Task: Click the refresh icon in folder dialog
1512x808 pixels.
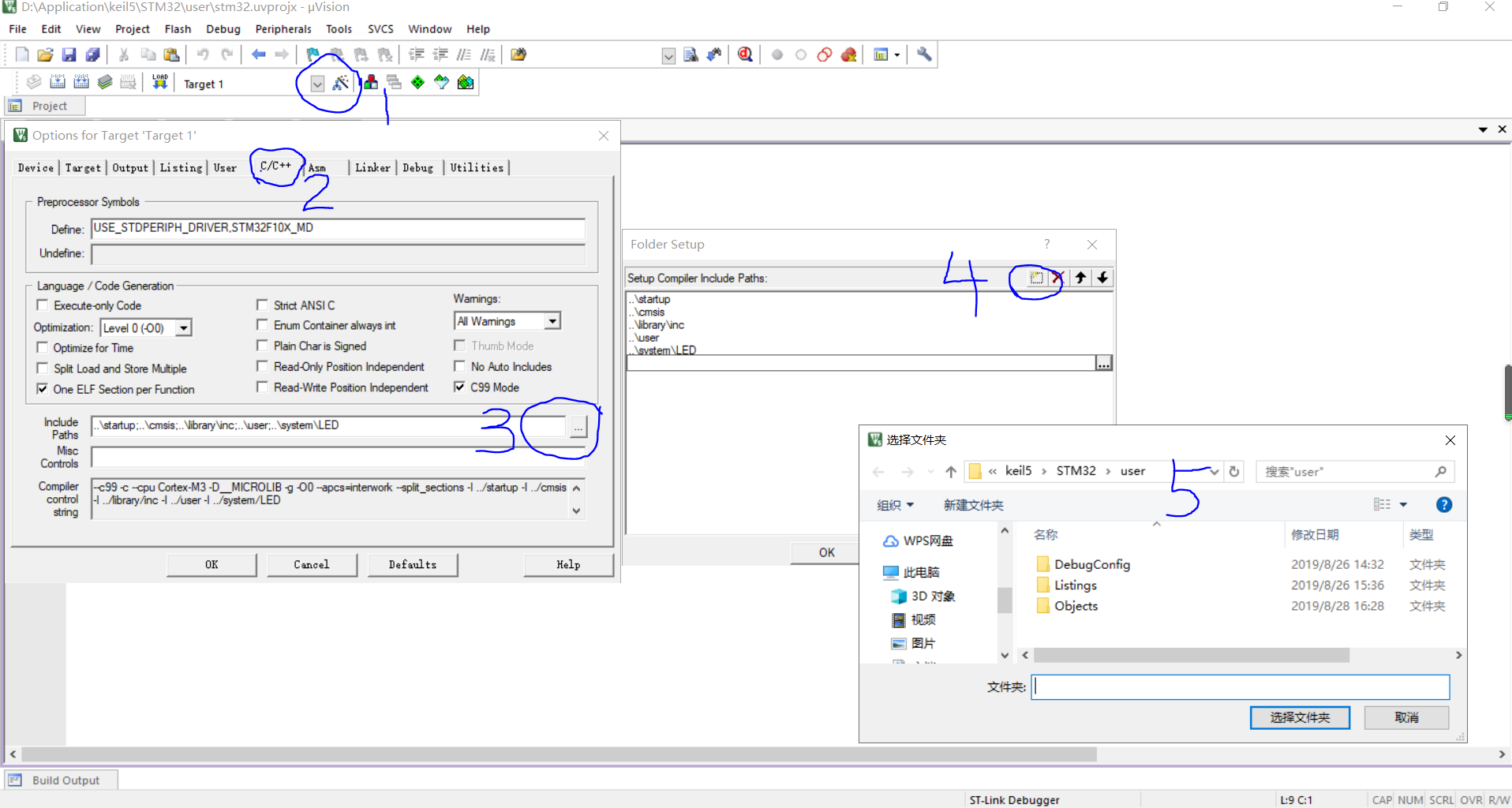Action: (1235, 471)
